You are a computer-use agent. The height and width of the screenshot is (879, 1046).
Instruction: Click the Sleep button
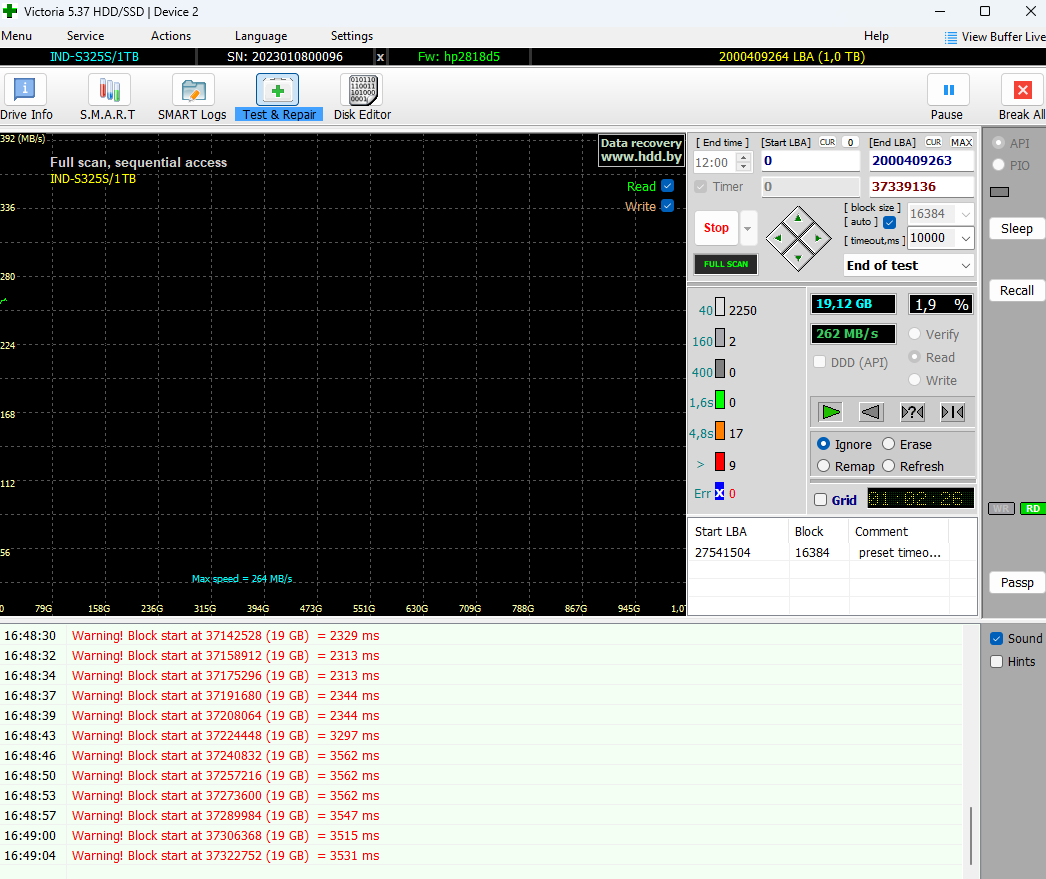1017,229
